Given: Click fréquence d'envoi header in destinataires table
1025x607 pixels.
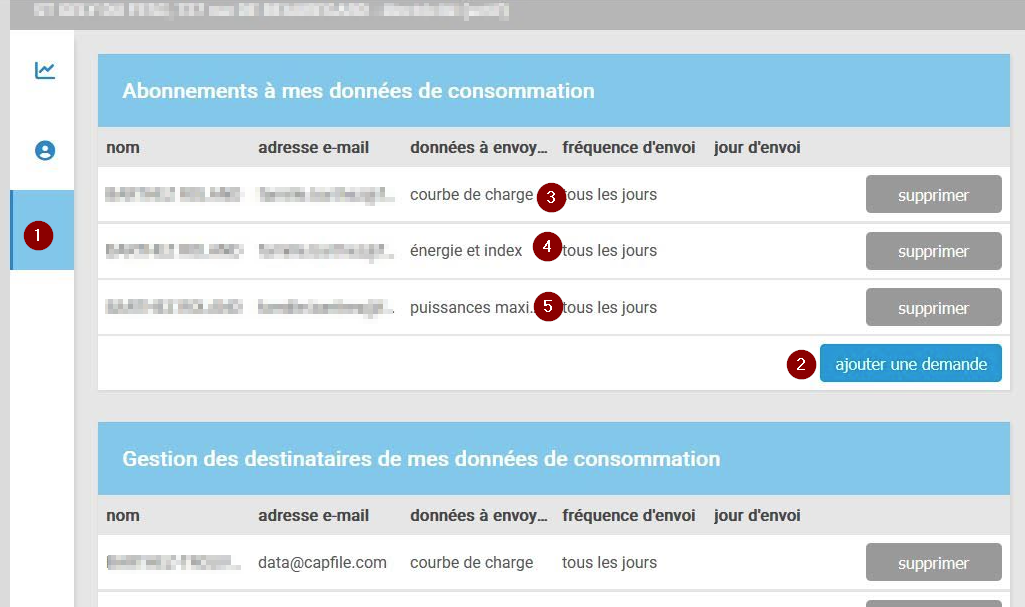Looking at the screenshot, I should pos(628,516).
